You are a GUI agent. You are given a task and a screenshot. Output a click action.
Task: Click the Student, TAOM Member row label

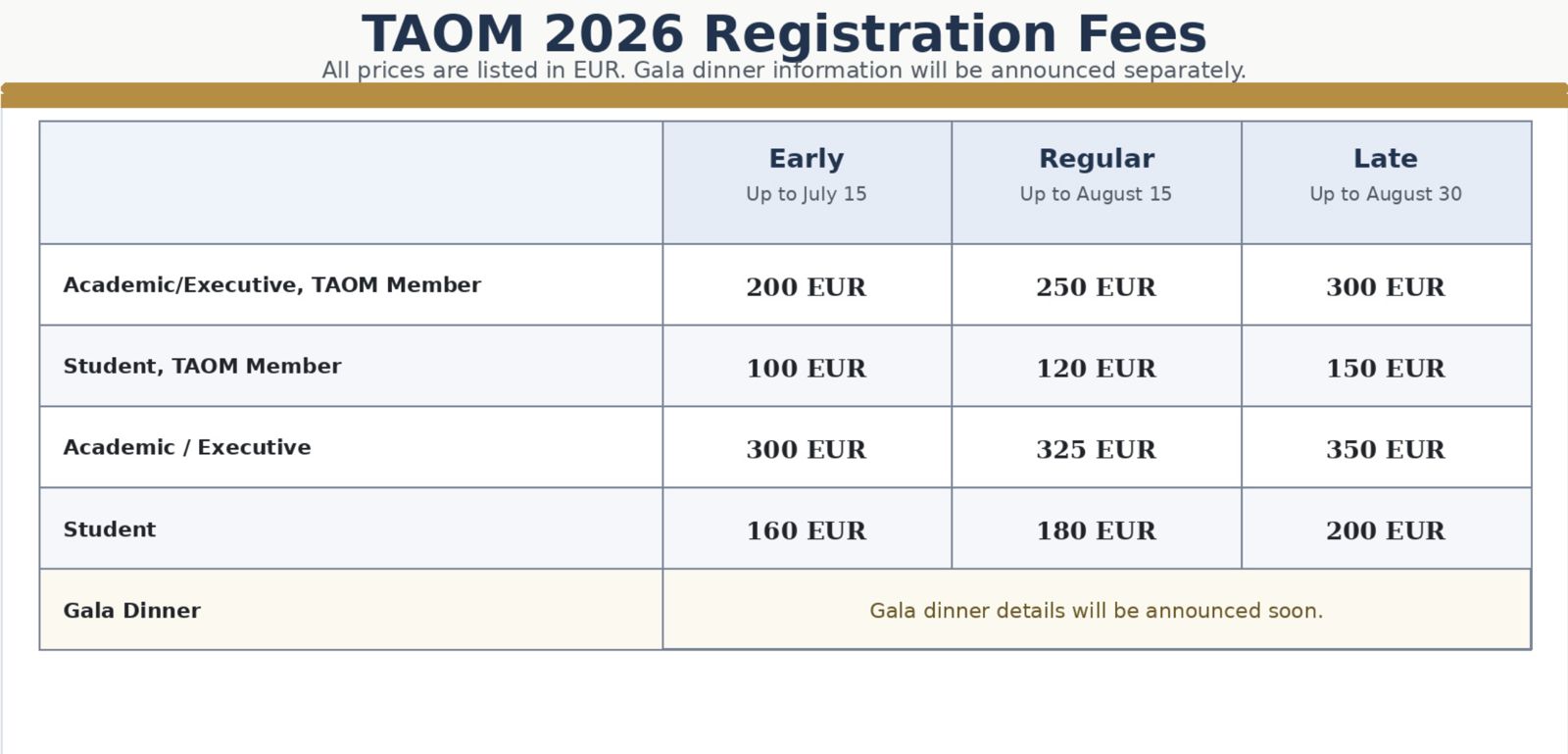click(203, 367)
